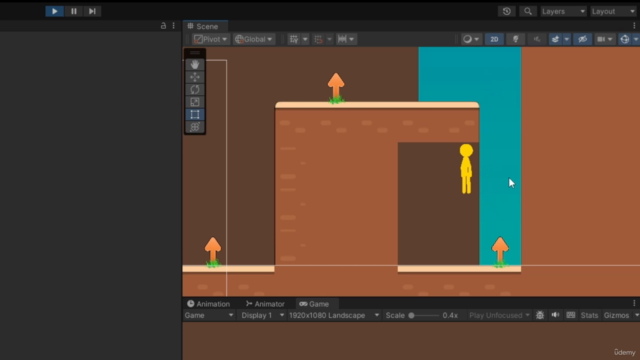Toggle the Stats button

[x=589, y=316]
